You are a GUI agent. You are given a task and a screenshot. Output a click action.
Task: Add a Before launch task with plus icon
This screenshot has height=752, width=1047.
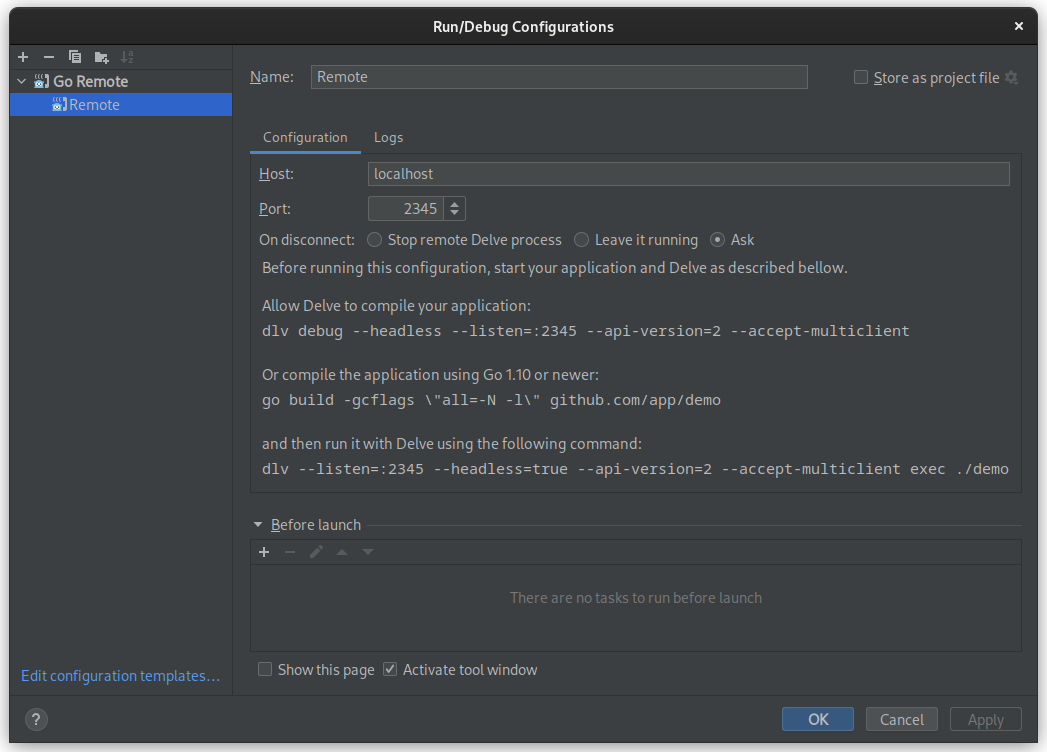(264, 552)
